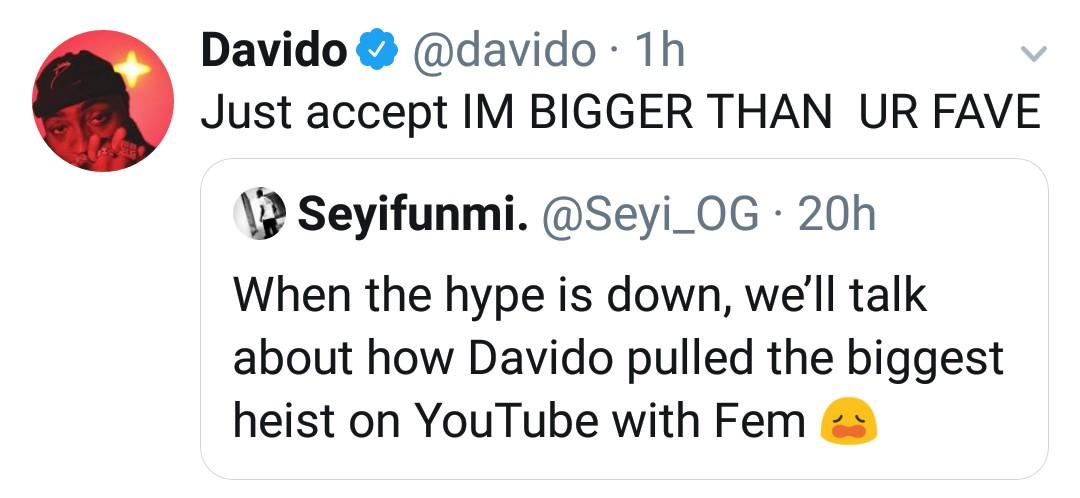Image resolution: width=1080 pixels, height=498 pixels.
Task: Click the 20h quoted tweet timestamp
Action: click(840, 214)
